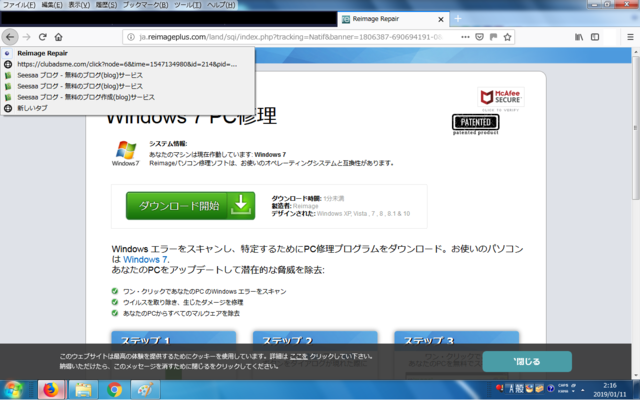Open 表示(V) menu

pos(79,5)
